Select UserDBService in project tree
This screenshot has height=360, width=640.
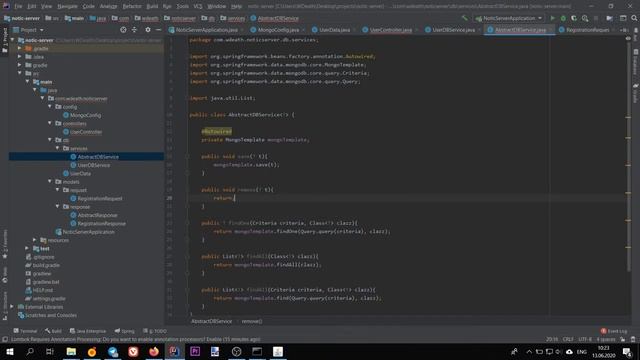coord(93,165)
